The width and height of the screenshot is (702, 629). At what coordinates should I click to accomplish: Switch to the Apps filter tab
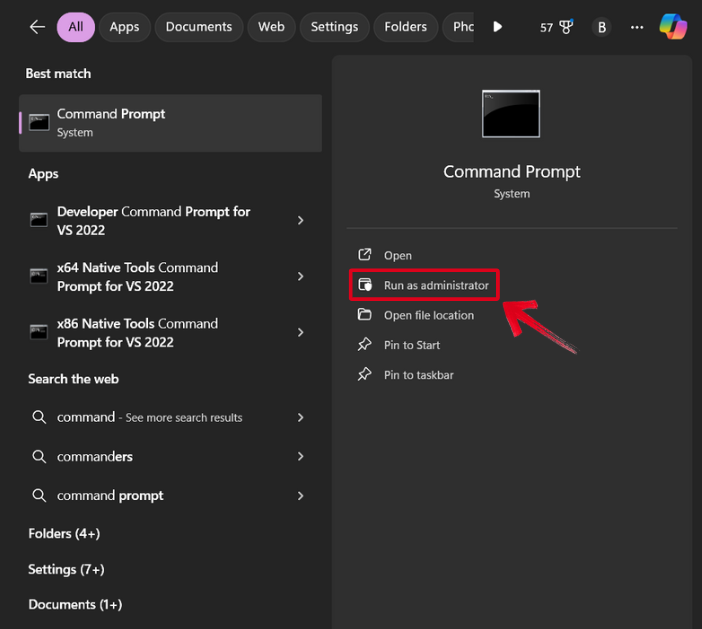[124, 27]
